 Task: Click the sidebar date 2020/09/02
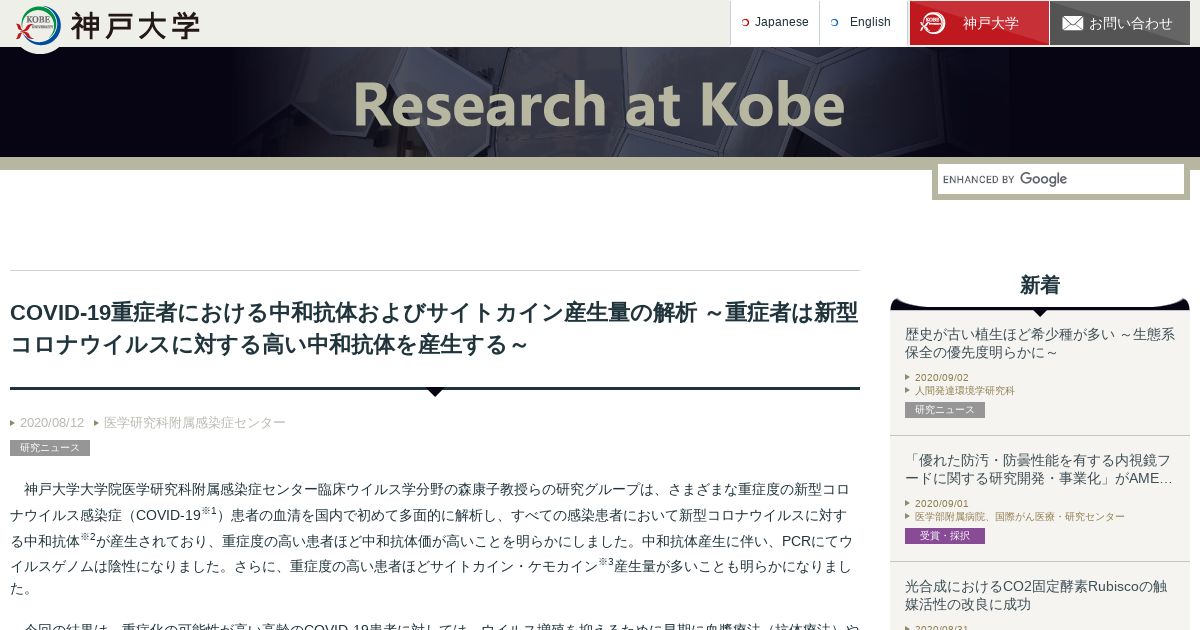[942, 378]
